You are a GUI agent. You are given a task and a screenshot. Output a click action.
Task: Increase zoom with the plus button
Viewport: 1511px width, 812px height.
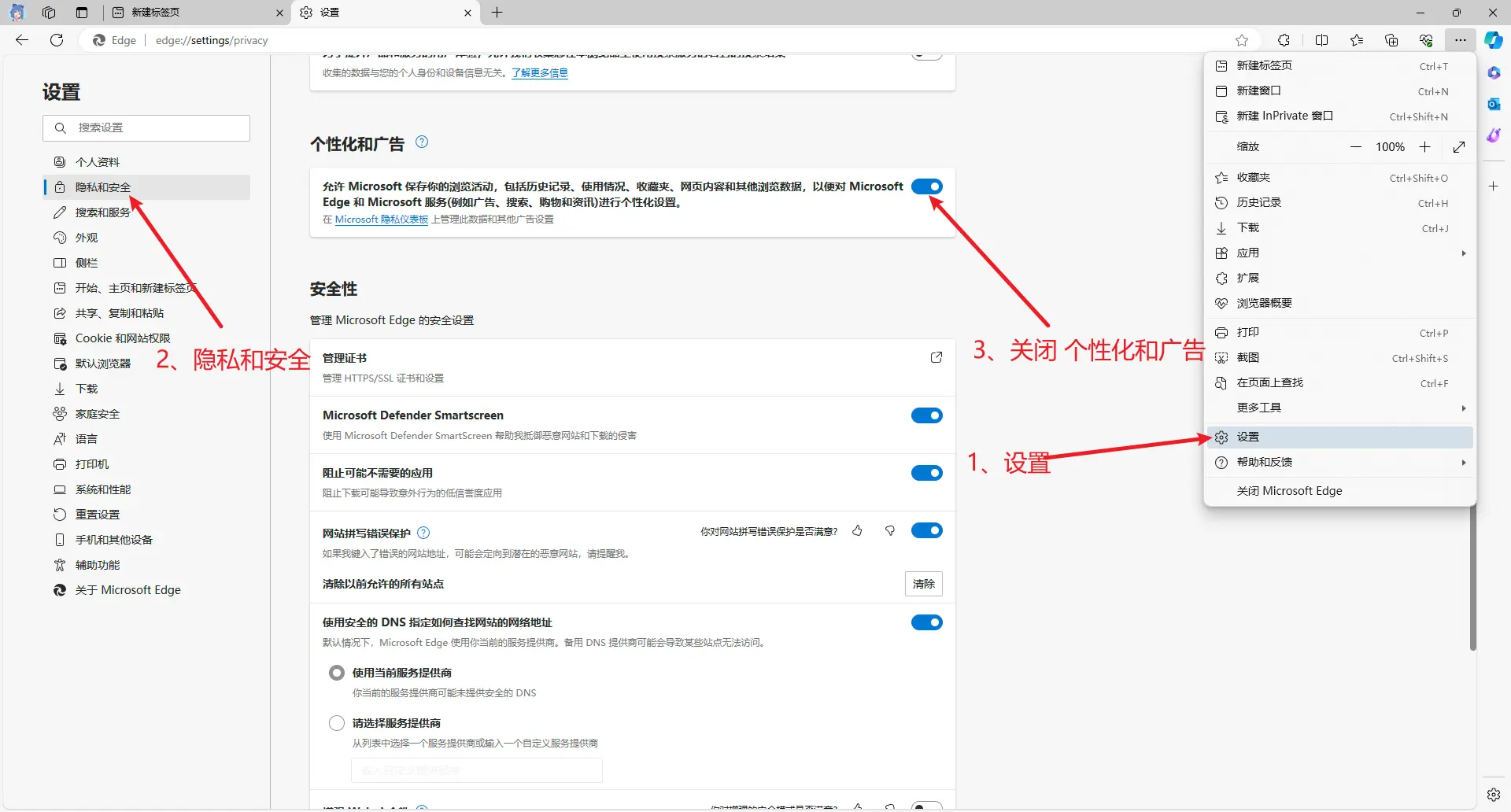pos(1424,147)
